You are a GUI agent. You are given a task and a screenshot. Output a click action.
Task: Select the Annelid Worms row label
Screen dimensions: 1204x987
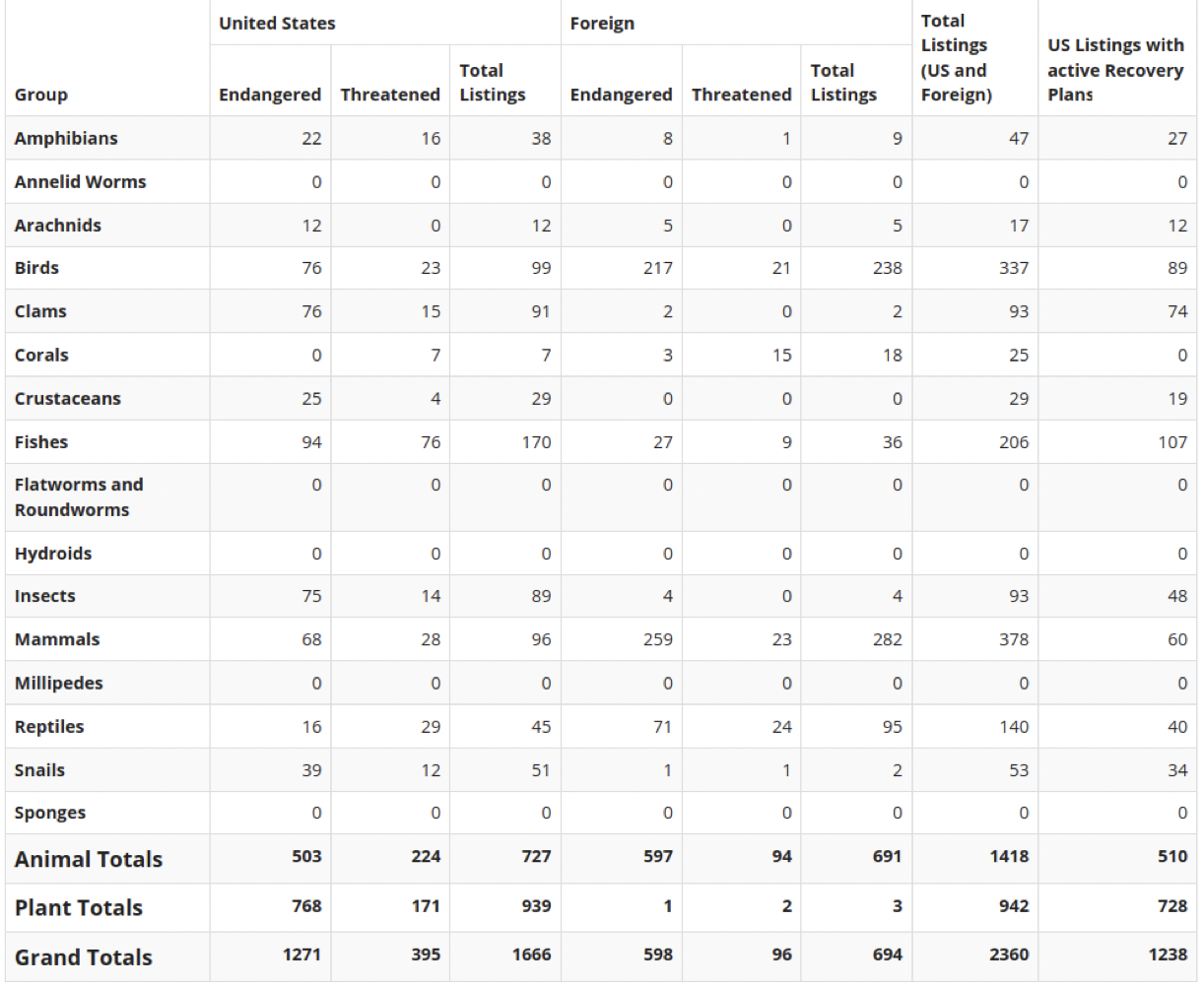pos(80,182)
